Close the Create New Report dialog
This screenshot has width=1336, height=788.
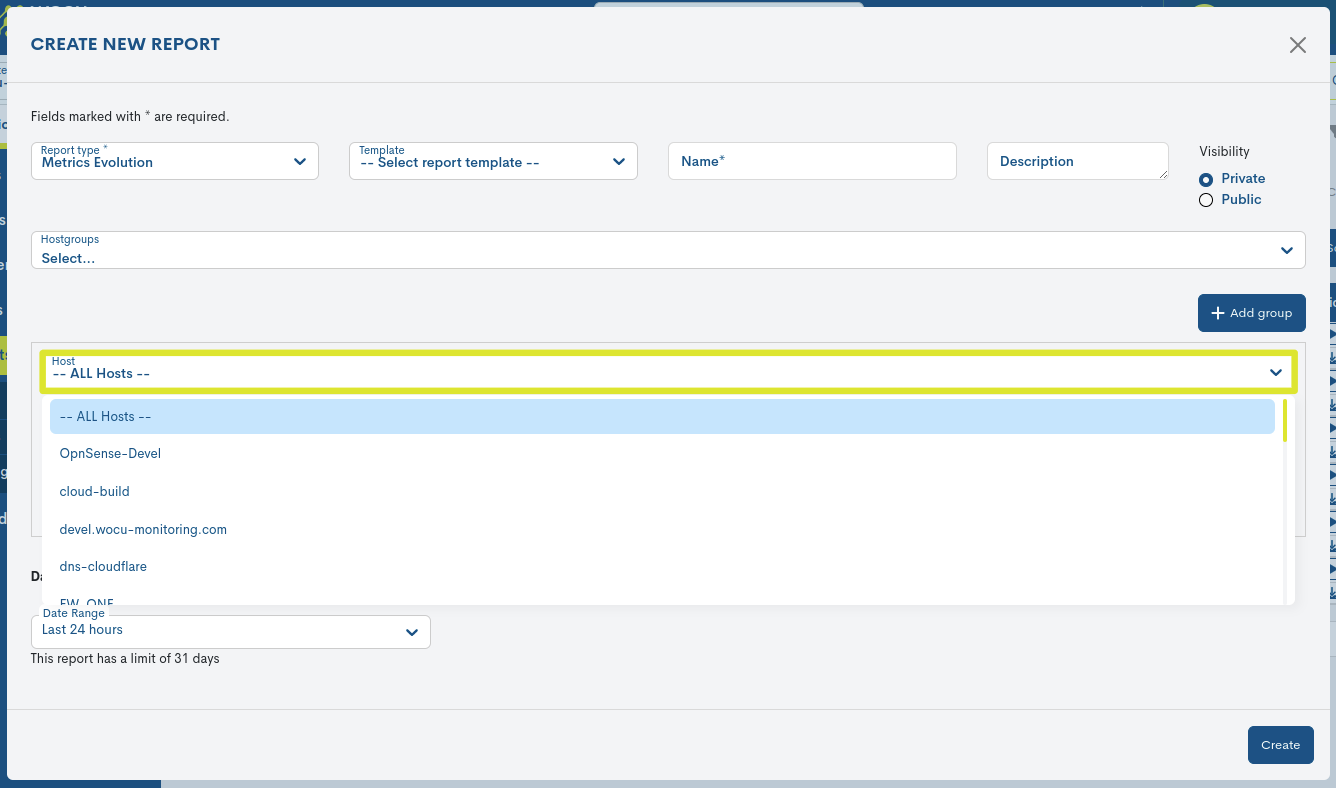click(x=1297, y=45)
